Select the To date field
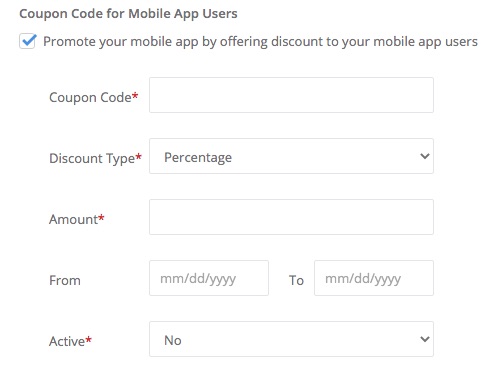This screenshot has height=370, width=503. [x=374, y=278]
